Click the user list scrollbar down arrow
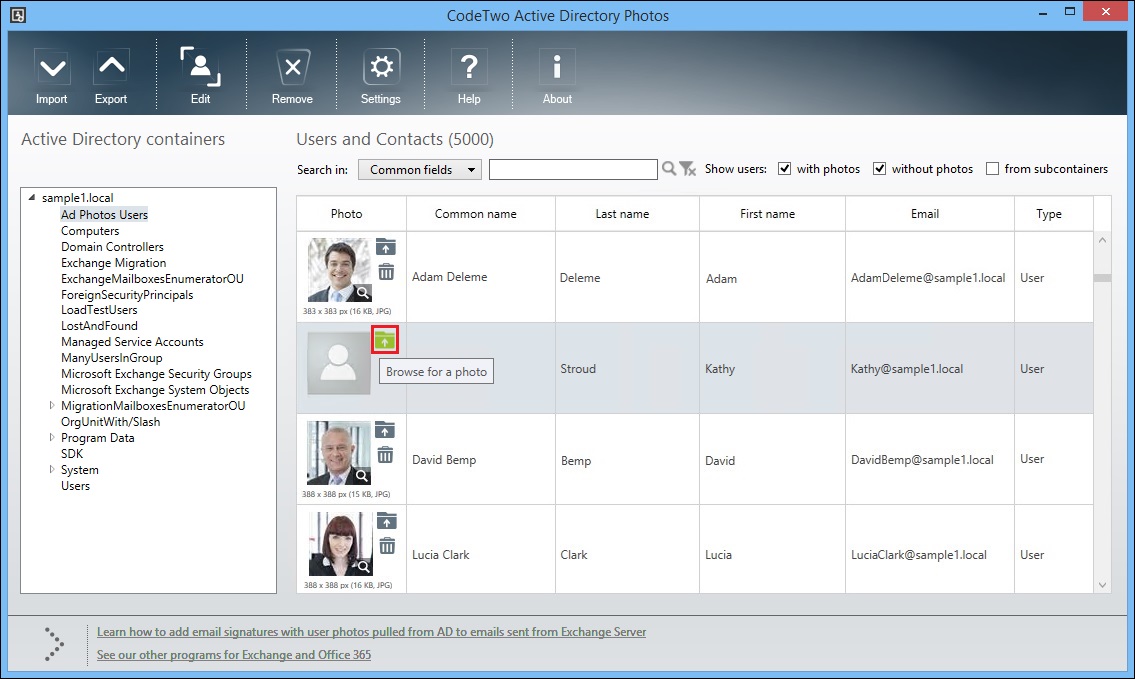The width and height of the screenshot is (1135, 679). pyautogui.click(x=1102, y=585)
